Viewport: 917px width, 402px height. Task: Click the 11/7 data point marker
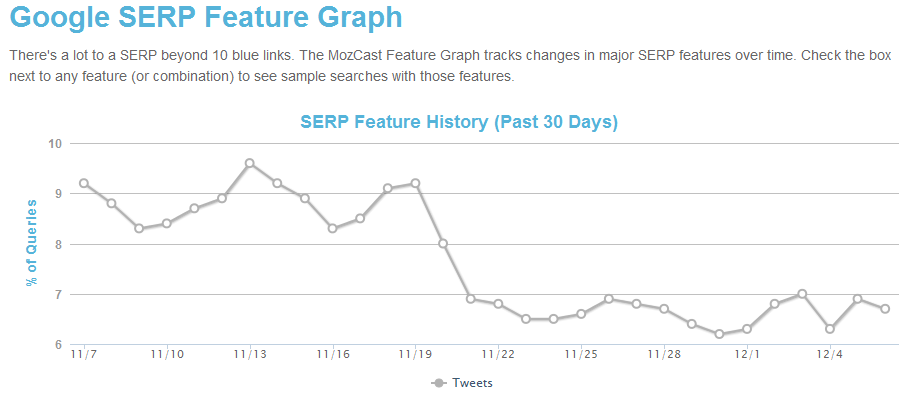tap(84, 183)
